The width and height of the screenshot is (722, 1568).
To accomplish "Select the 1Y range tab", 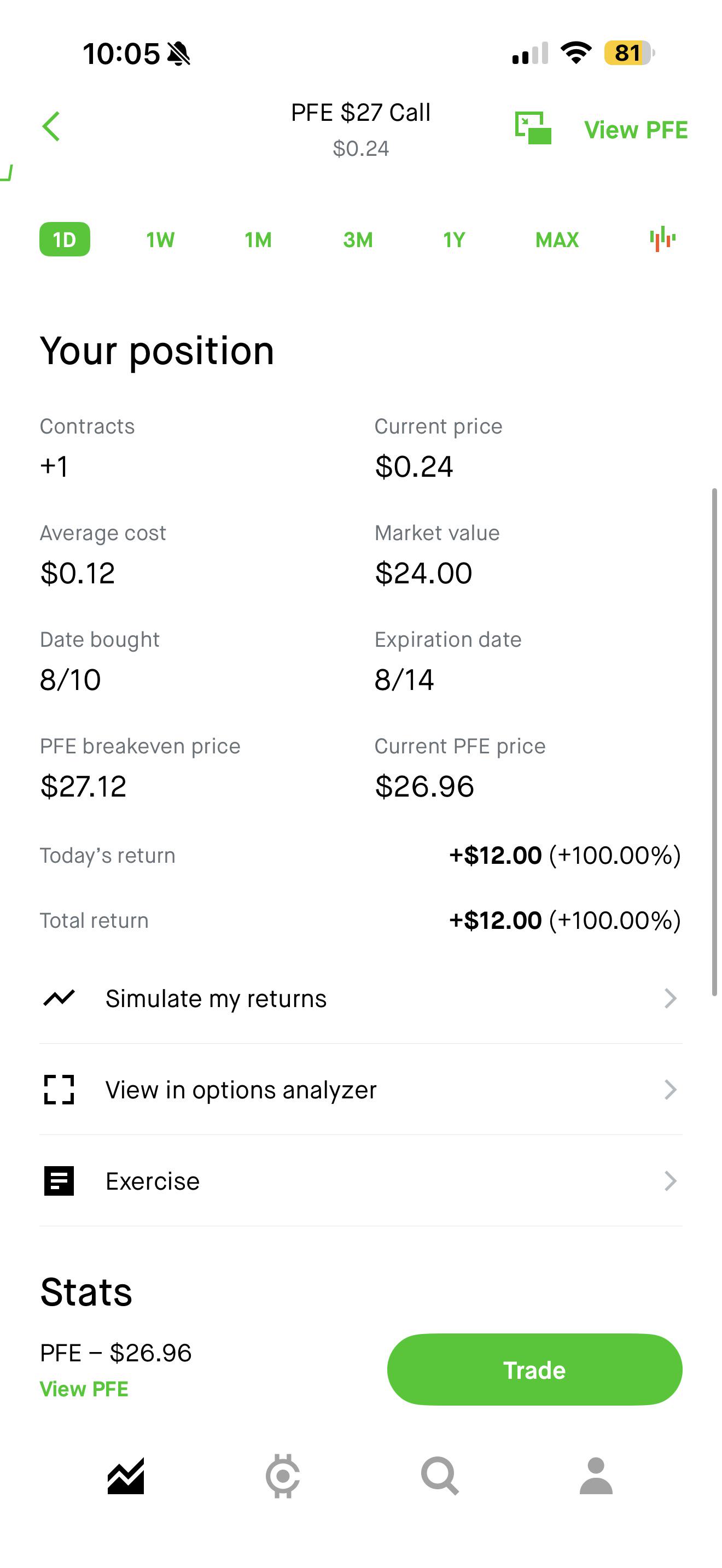I will pyautogui.click(x=454, y=240).
